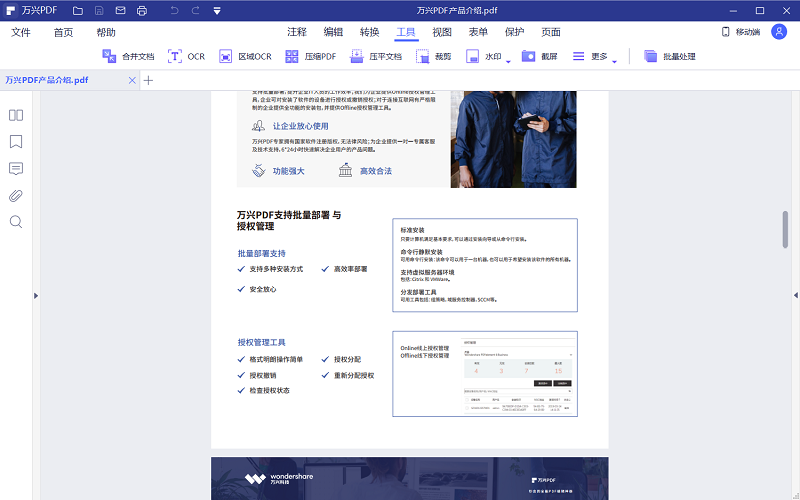This screenshot has width=800, height=500.
Task: Open the user account avatar
Action: [x=779, y=32]
